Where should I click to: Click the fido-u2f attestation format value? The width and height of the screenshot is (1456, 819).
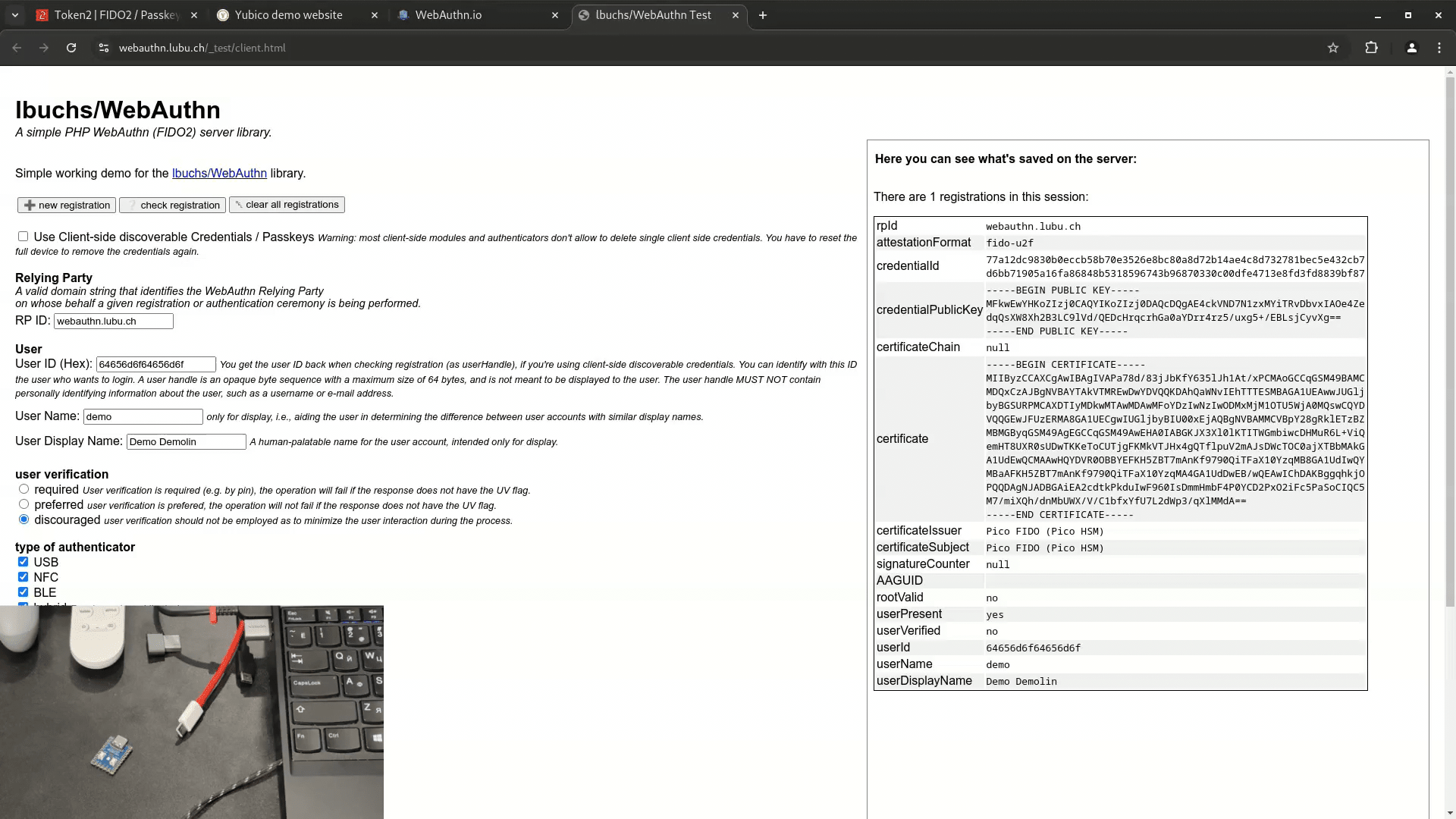click(1009, 243)
